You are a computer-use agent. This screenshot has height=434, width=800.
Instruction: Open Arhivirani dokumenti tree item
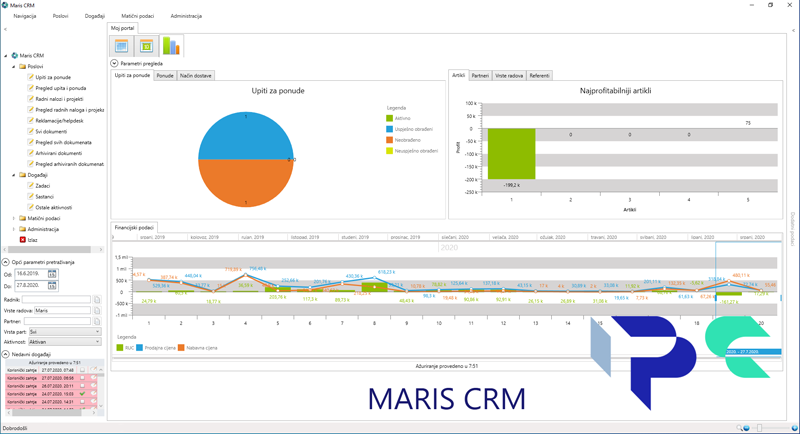click(59, 153)
